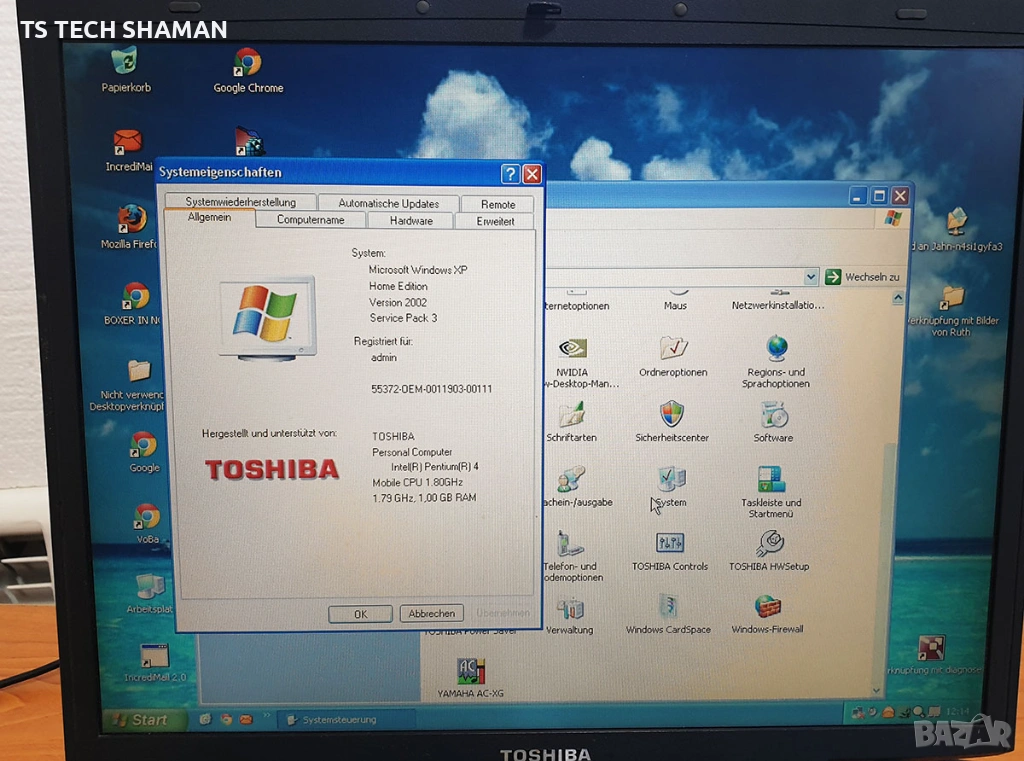The width and height of the screenshot is (1024, 761).
Task: Open Taskleiste und Startmenü icon
Action: 771,479
